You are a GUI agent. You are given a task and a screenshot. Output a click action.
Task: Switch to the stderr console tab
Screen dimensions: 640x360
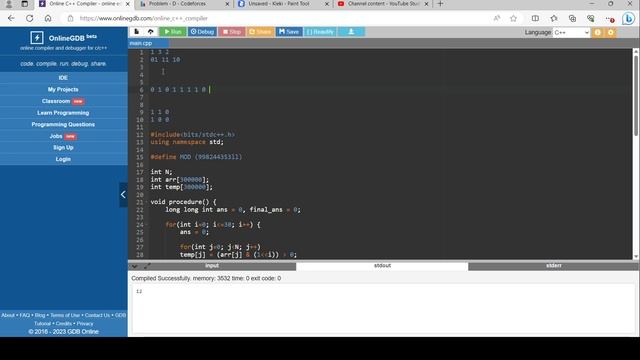(553, 266)
